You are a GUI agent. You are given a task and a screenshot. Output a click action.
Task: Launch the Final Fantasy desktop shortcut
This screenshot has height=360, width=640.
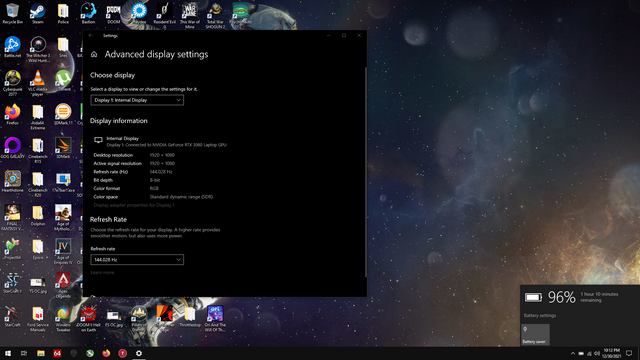click(12, 218)
